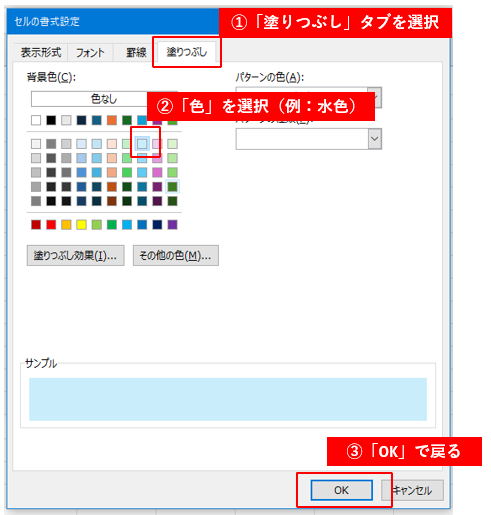Expand the パターンの色 dropdown arrow

[x=375, y=97]
